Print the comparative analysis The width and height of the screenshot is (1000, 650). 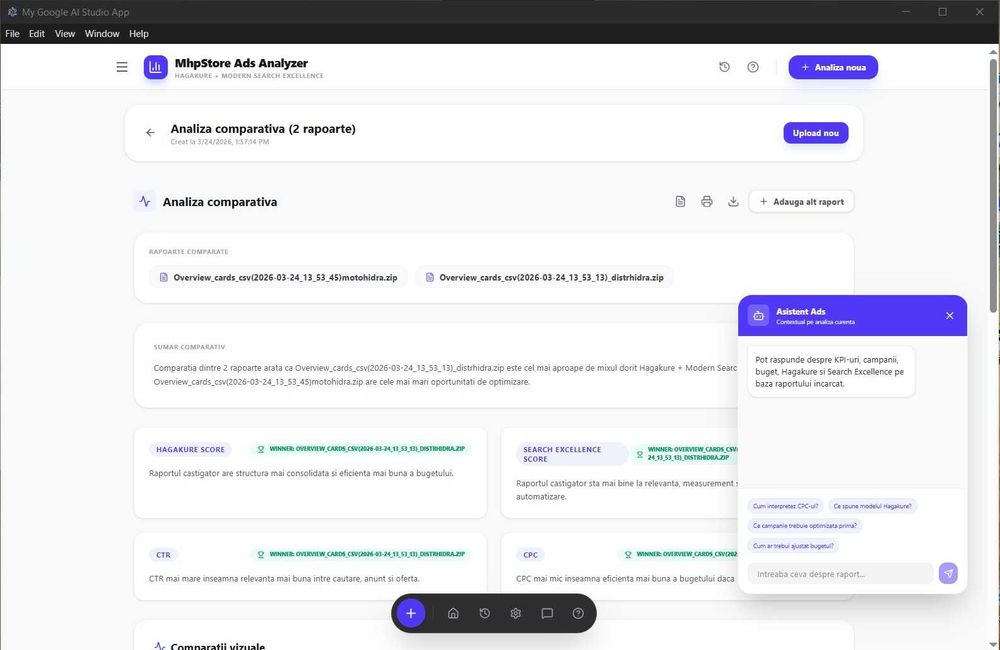(x=707, y=202)
